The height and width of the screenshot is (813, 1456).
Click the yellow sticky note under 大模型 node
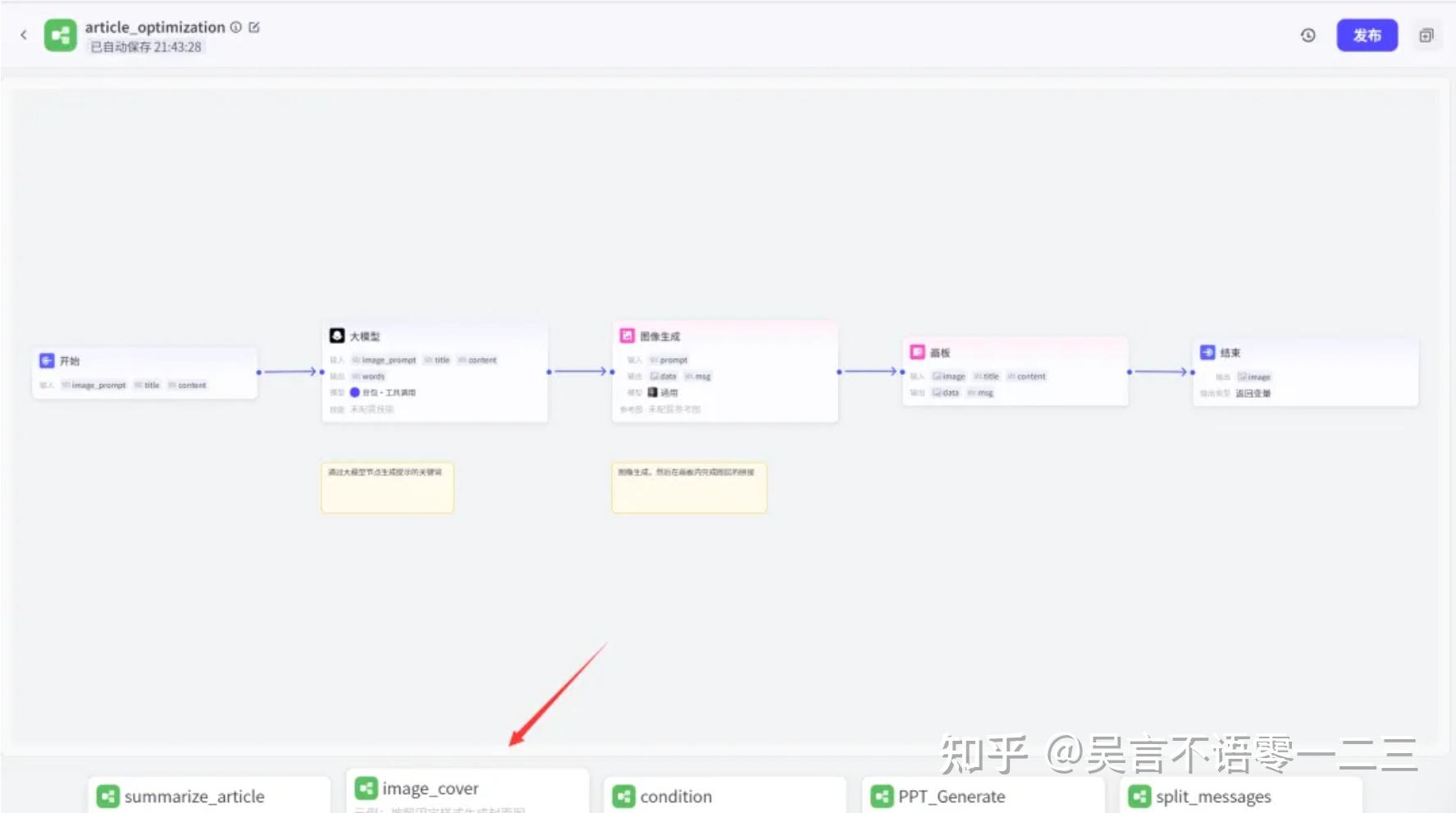[x=386, y=486]
